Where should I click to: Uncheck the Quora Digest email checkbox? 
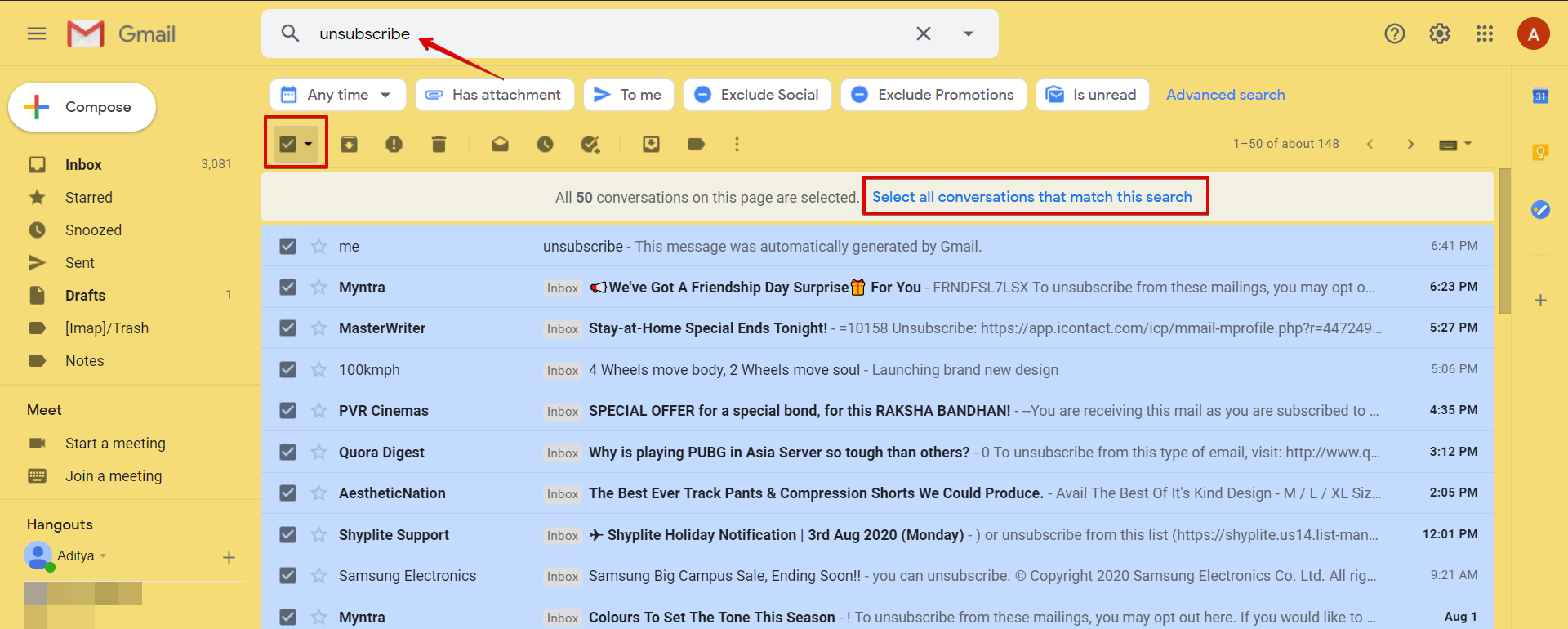coord(287,452)
